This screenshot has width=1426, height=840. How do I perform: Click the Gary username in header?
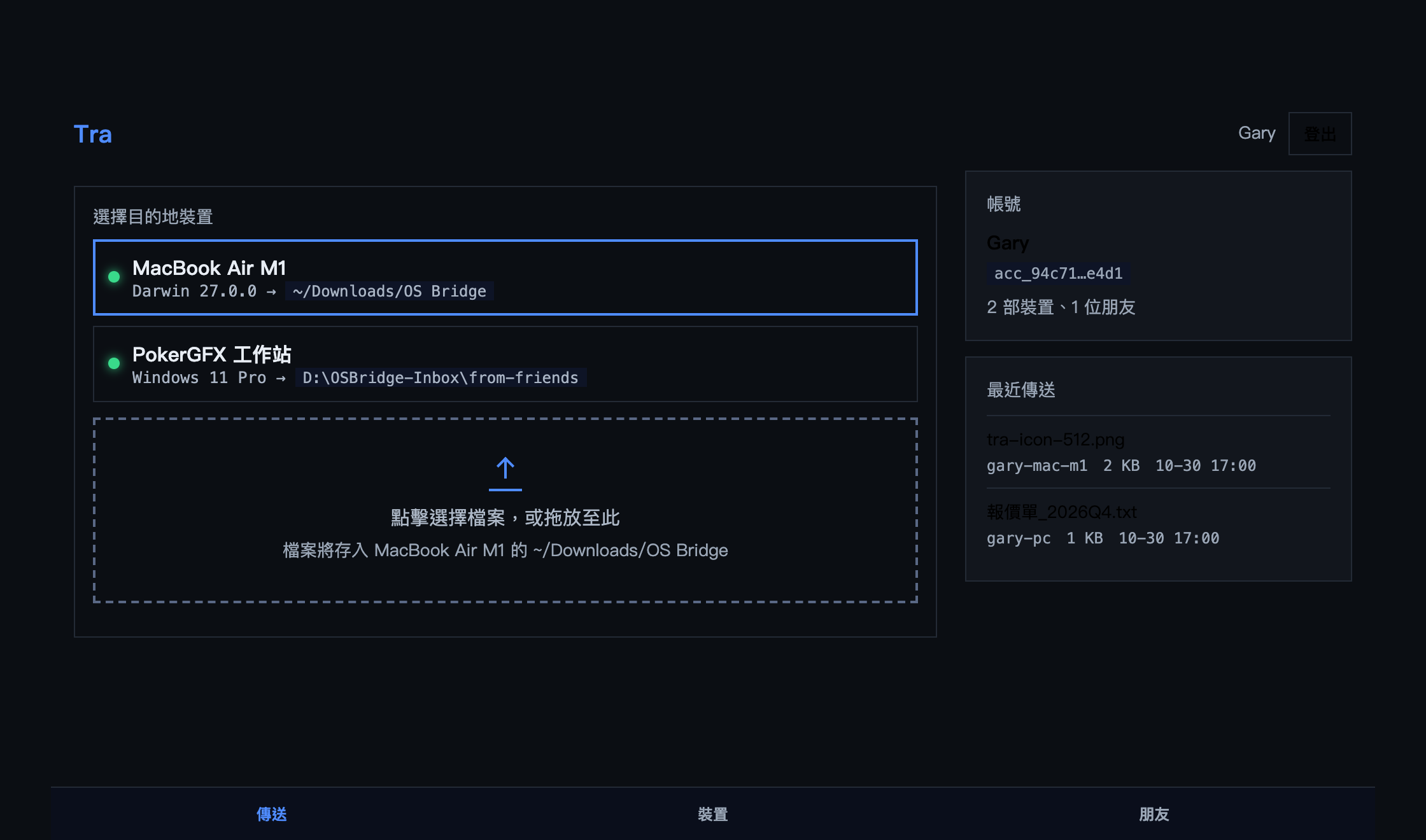click(1257, 133)
